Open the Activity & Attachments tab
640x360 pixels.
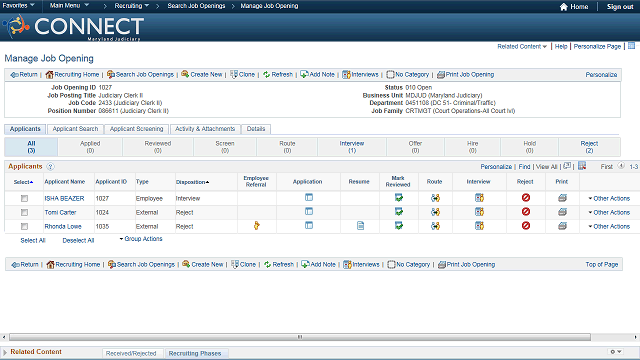(205, 129)
